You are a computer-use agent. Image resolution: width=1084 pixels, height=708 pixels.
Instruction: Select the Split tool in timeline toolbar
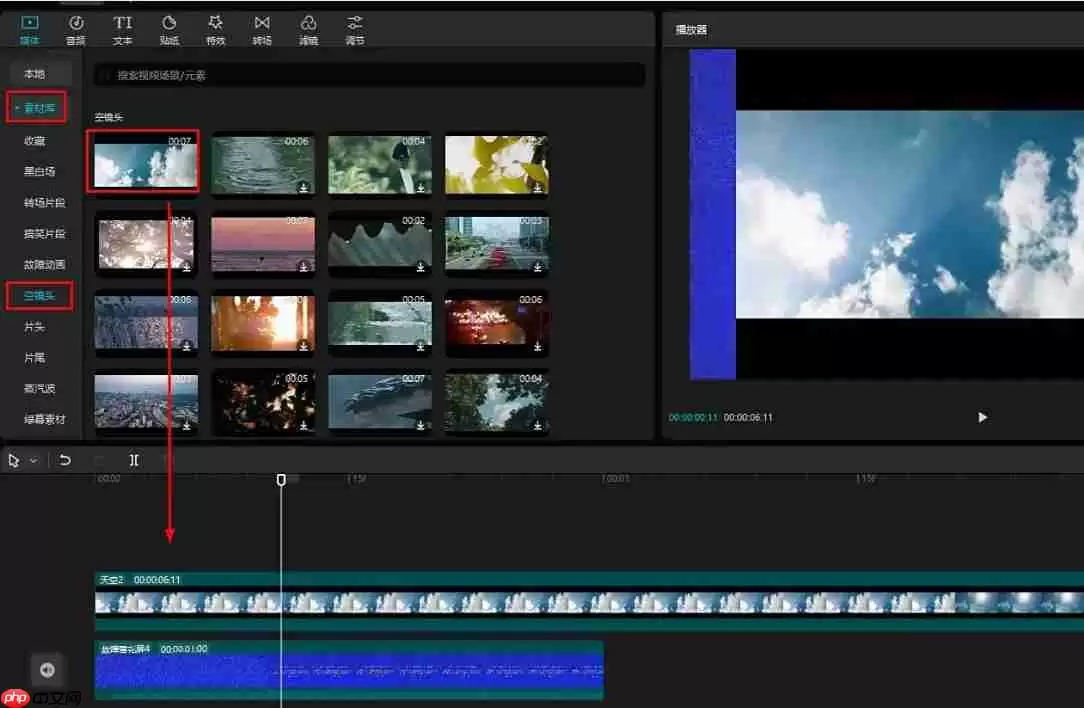click(134, 460)
